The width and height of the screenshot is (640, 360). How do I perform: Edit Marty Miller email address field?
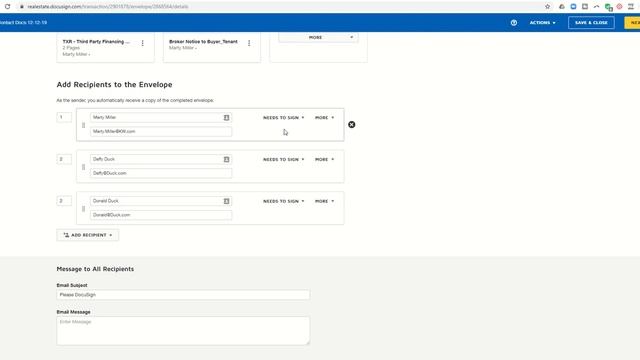pos(161,131)
